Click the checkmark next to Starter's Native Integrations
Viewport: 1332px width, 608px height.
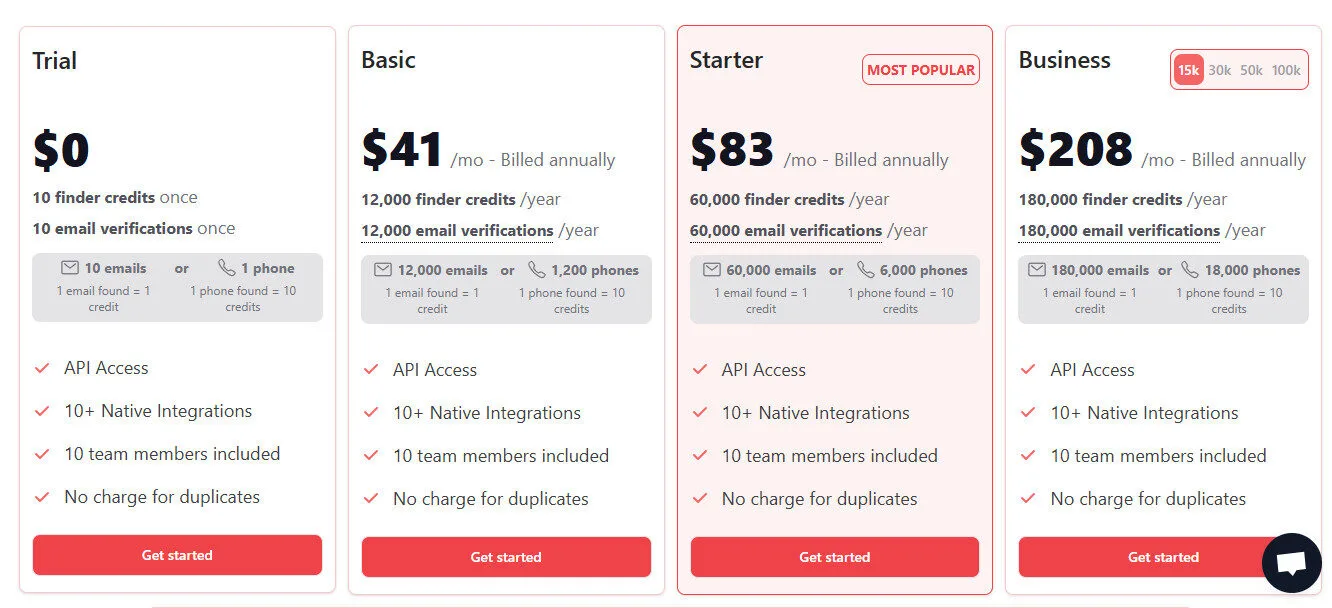pyautogui.click(x=700, y=412)
